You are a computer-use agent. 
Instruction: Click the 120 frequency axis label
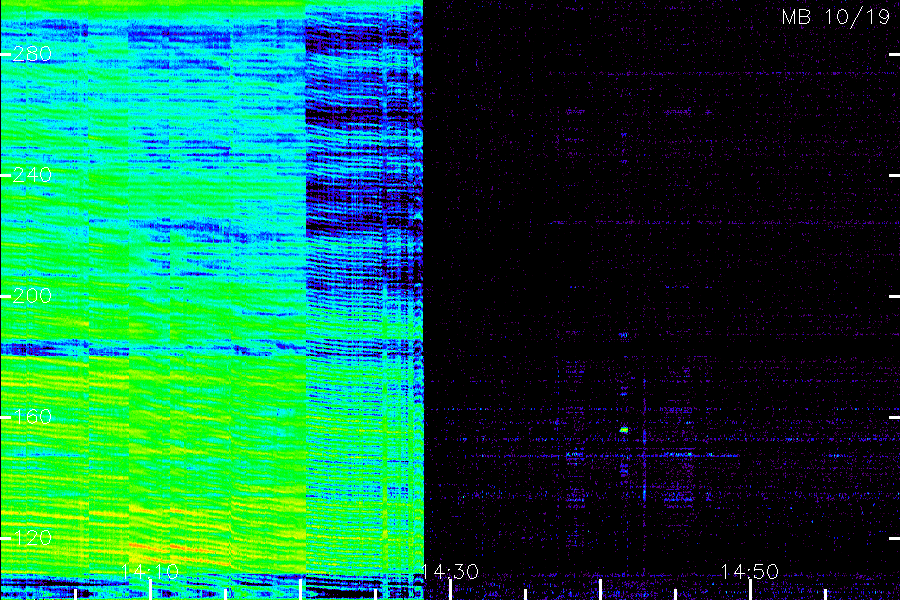coord(32,538)
